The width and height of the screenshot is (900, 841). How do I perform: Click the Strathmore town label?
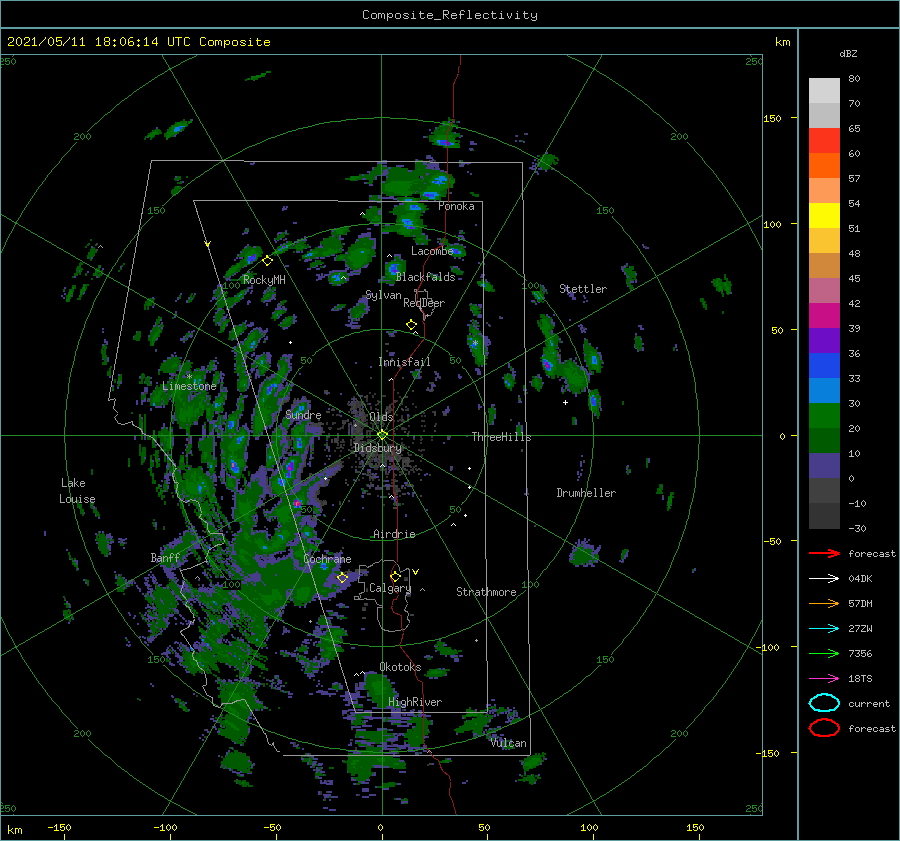[x=486, y=592]
